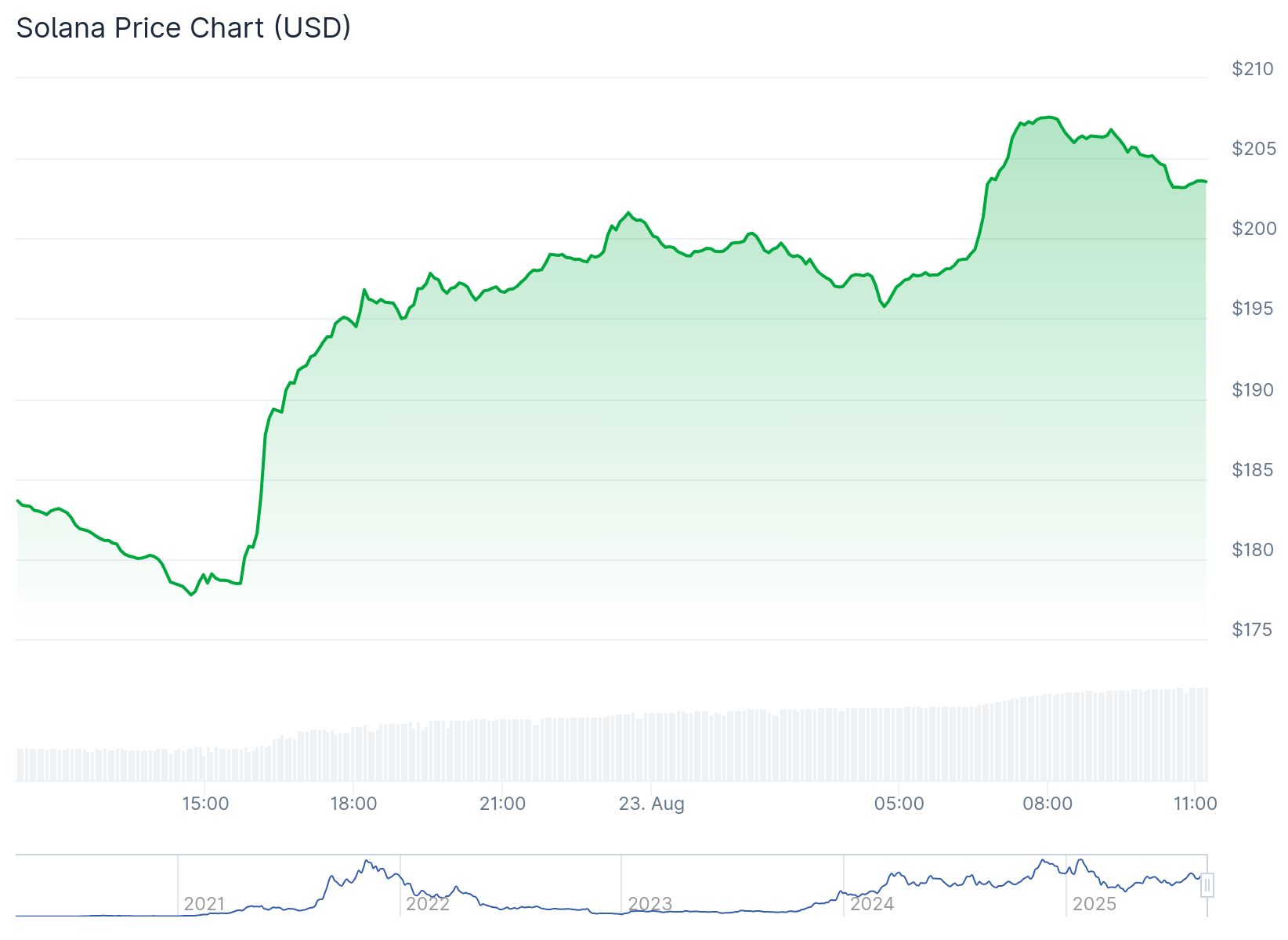Click the 23. Aug date label
The image size is (1288, 940).
click(651, 804)
